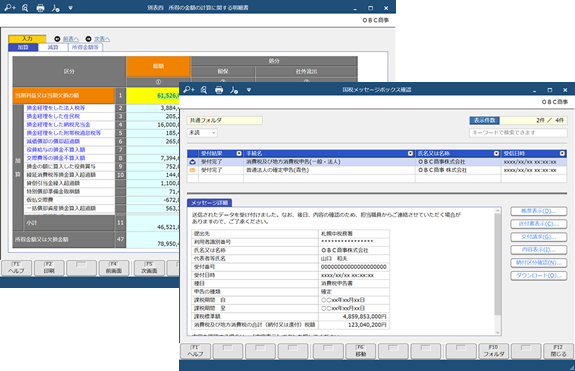Go to the previous table via the 前表へ link
This screenshot has height=371, width=575.
(71, 39)
